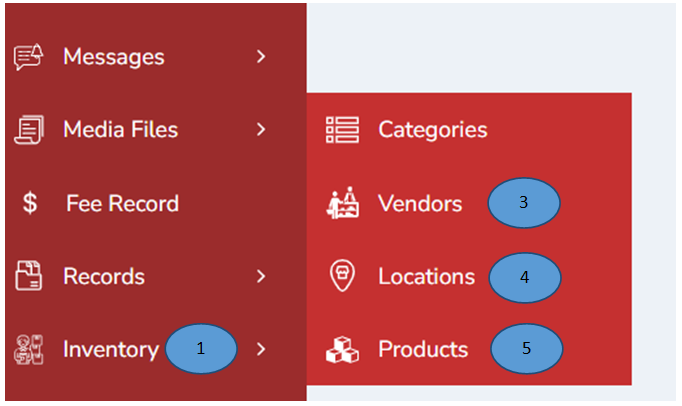Select the Categories submenu text
The image size is (682, 406).
(x=432, y=130)
